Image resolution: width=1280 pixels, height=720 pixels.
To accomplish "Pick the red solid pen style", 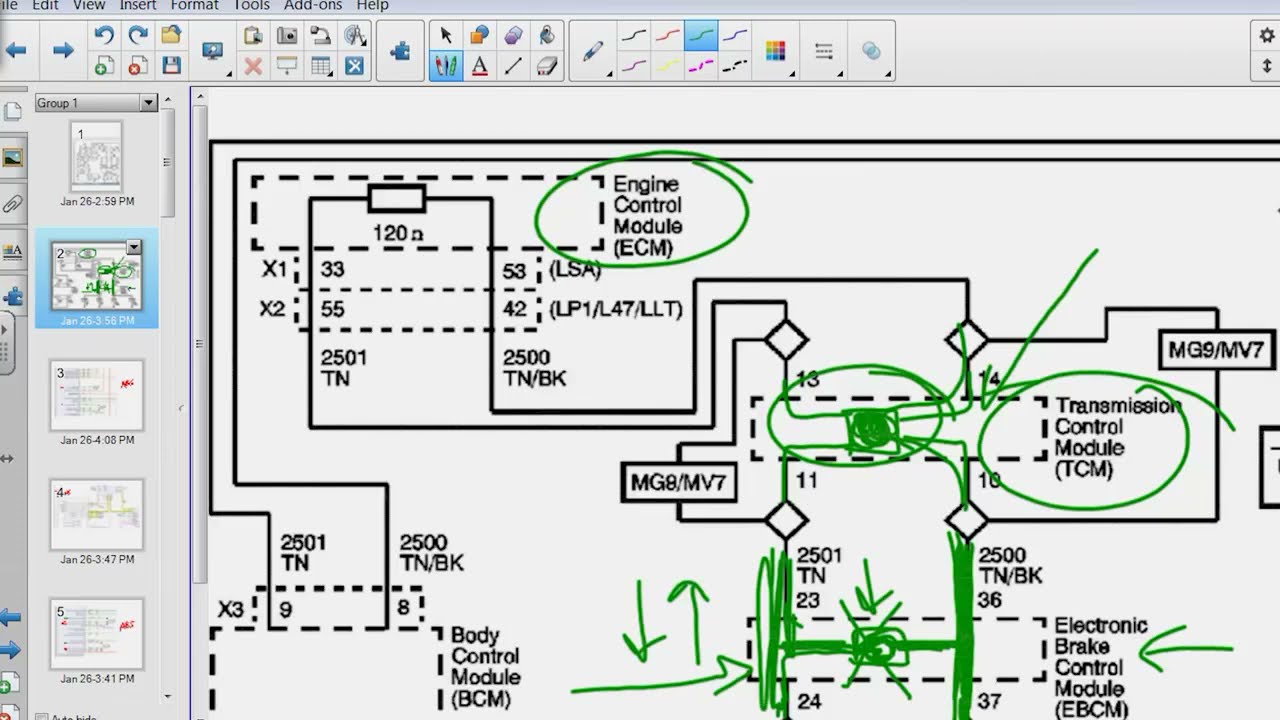I will pyautogui.click(x=668, y=35).
